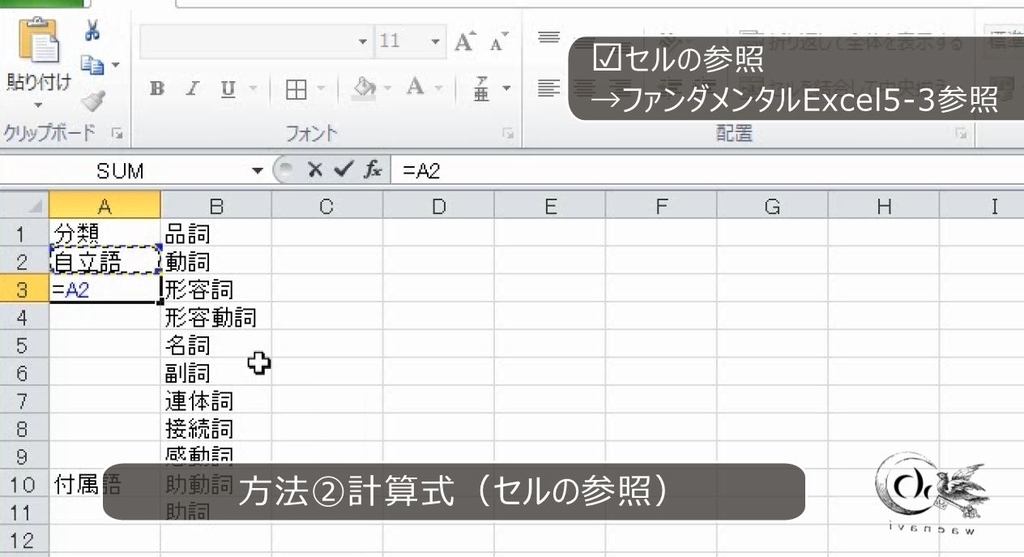Image resolution: width=1024 pixels, height=557 pixels.
Task: Click cell B7 containing 連体詞
Action: point(216,400)
